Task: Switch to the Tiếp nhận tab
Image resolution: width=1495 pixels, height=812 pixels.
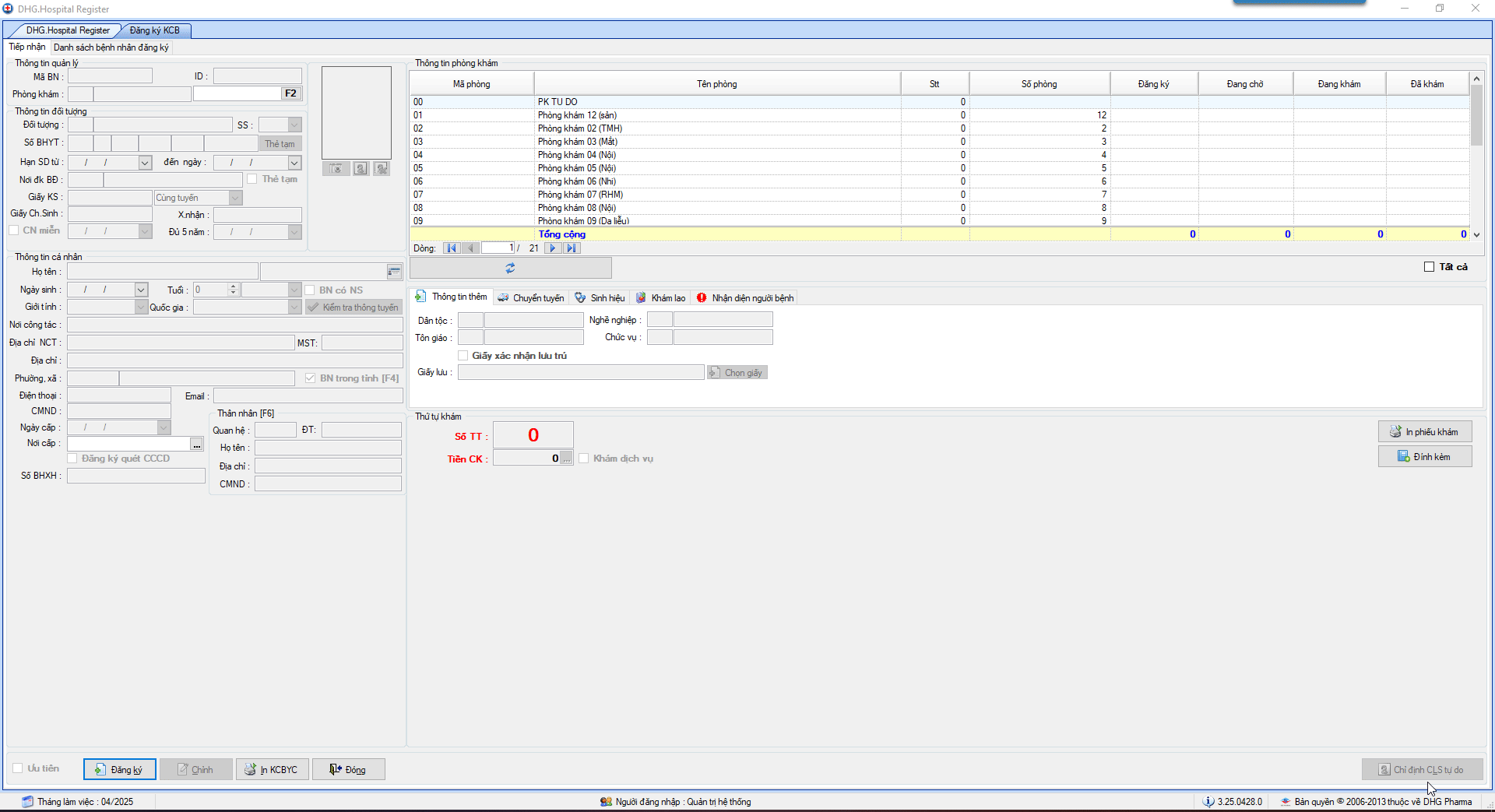Action: pos(27,47)
